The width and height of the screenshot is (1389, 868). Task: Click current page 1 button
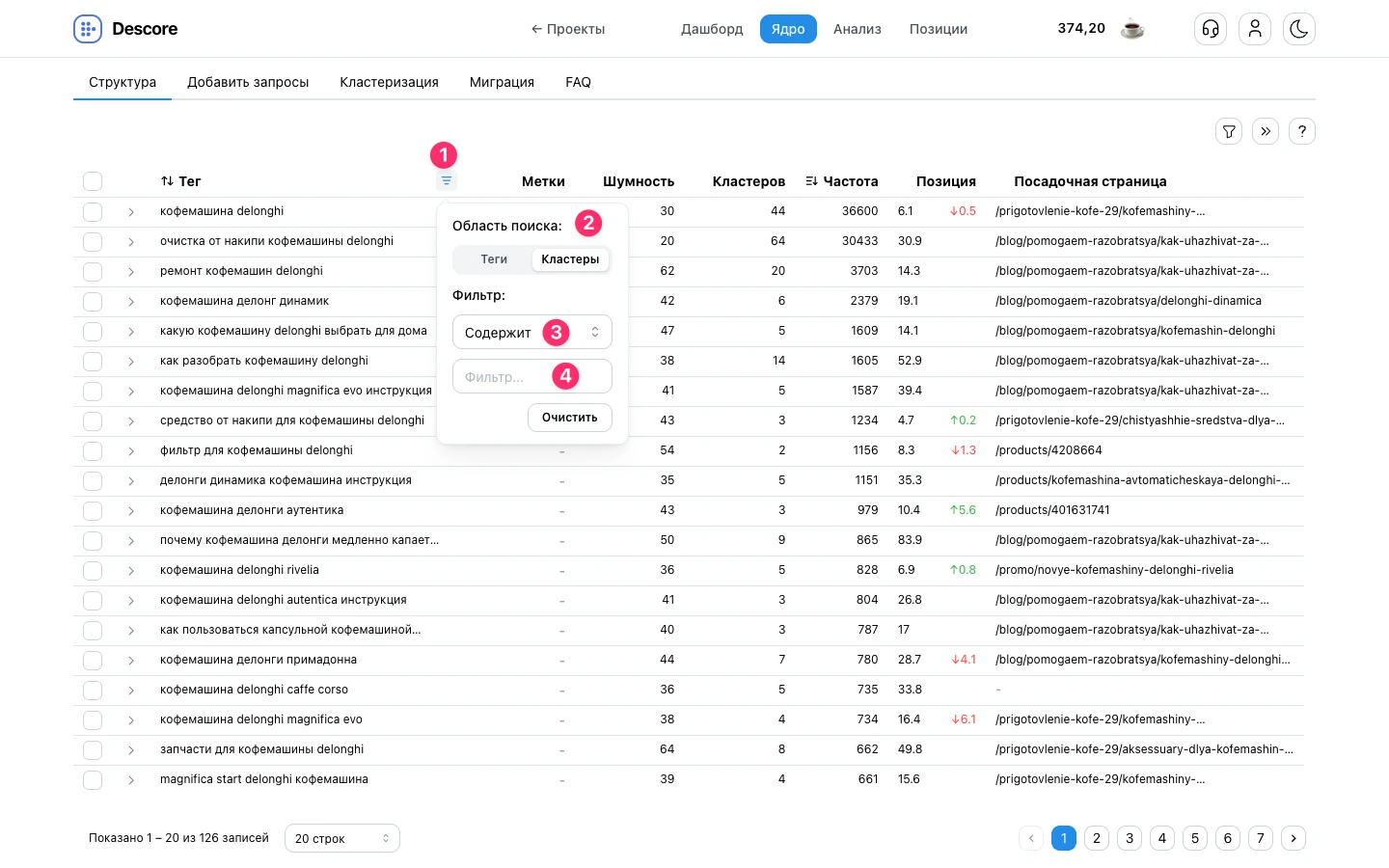click(1064, 838)
